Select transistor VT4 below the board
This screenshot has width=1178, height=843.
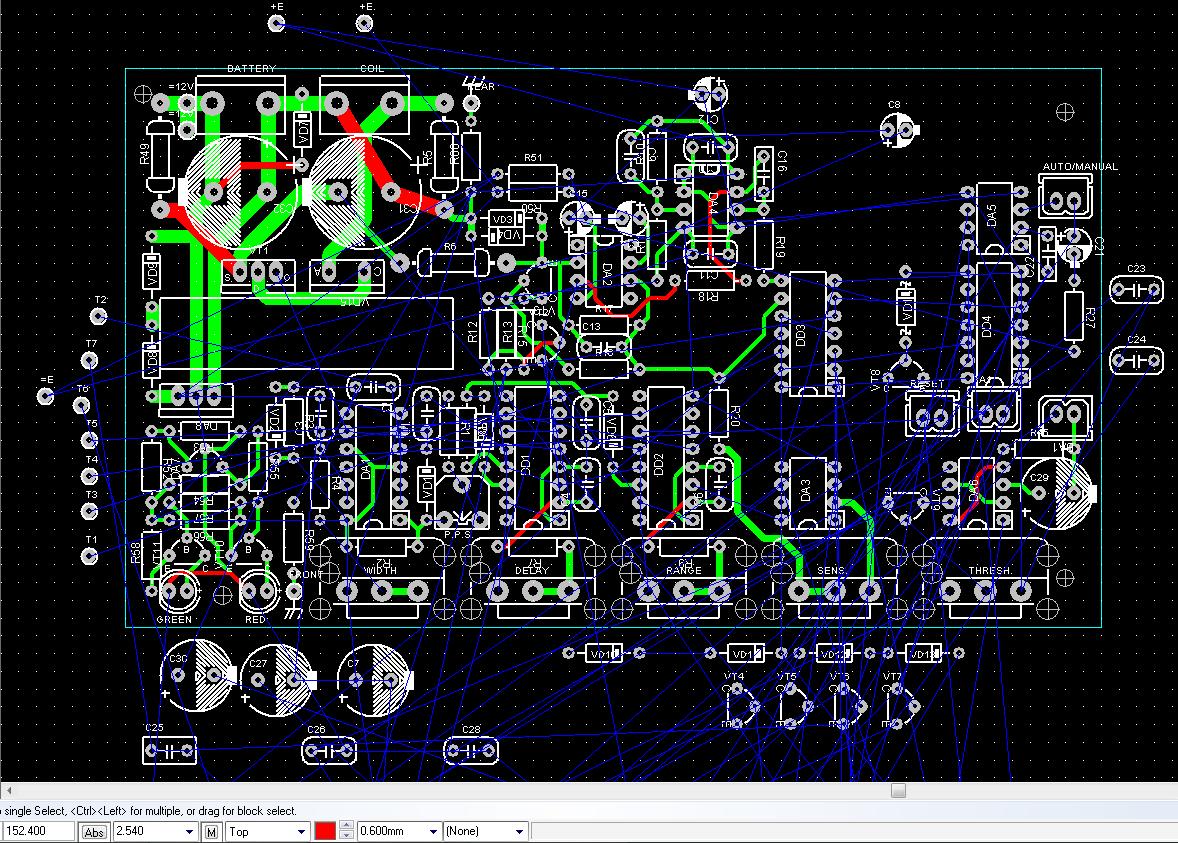[740, 705]
